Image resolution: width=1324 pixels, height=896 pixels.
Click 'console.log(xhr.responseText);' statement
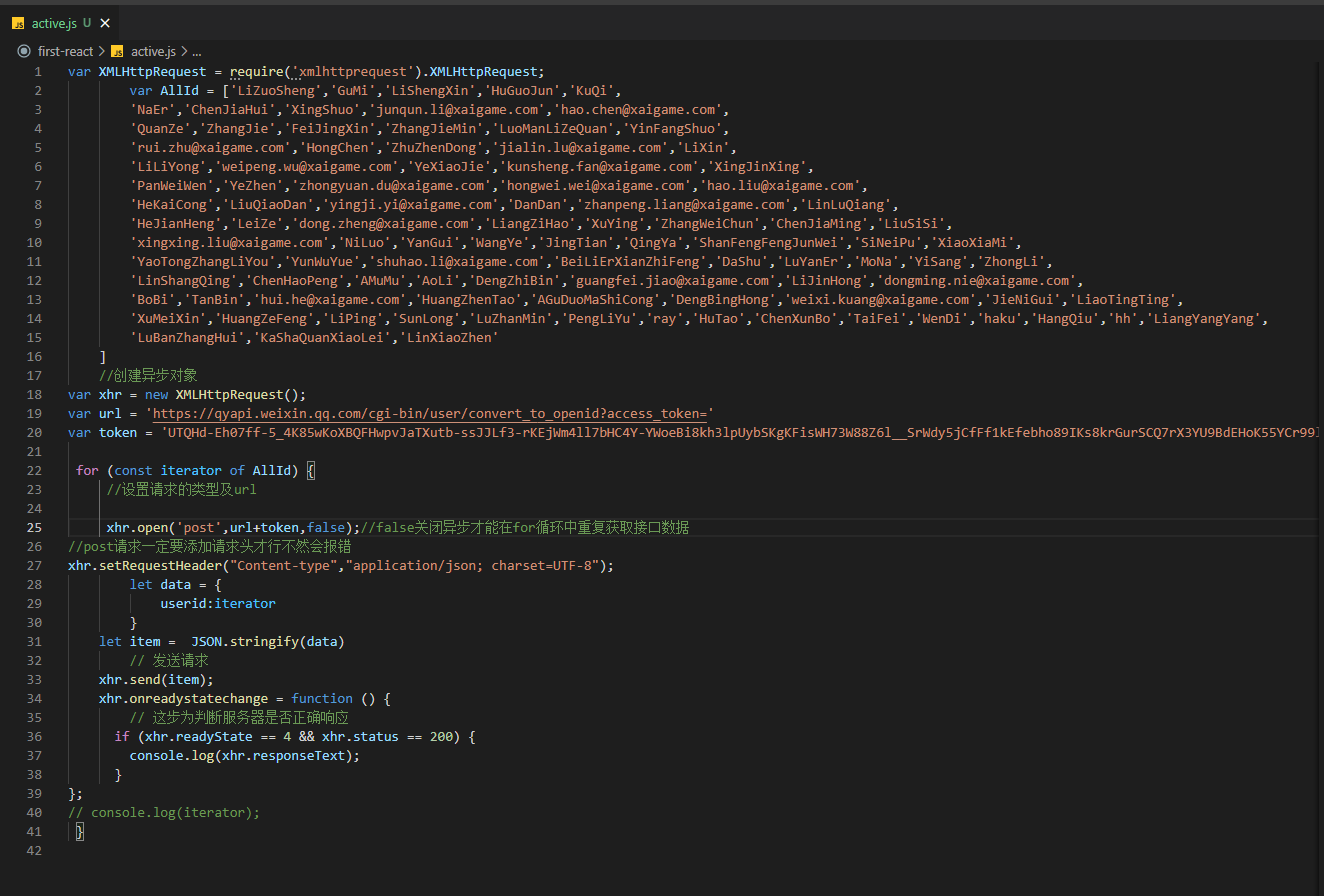245,755
